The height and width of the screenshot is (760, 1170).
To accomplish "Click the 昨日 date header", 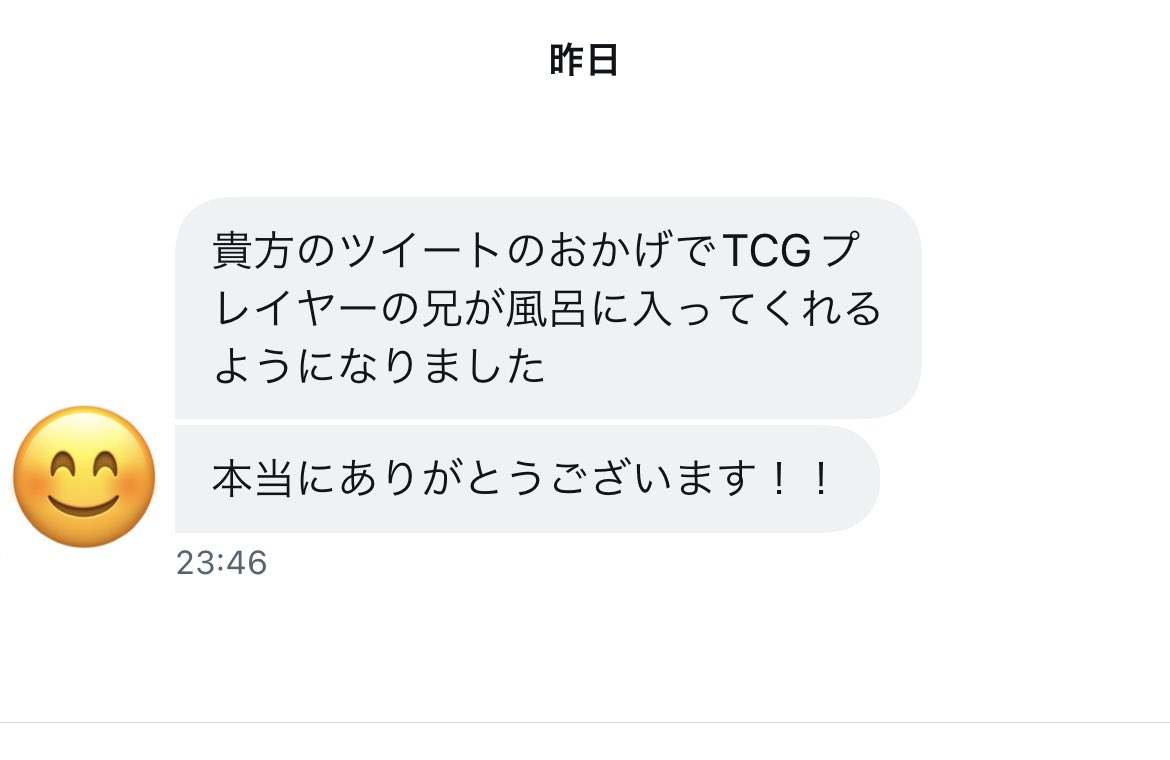I will (584, 60).
